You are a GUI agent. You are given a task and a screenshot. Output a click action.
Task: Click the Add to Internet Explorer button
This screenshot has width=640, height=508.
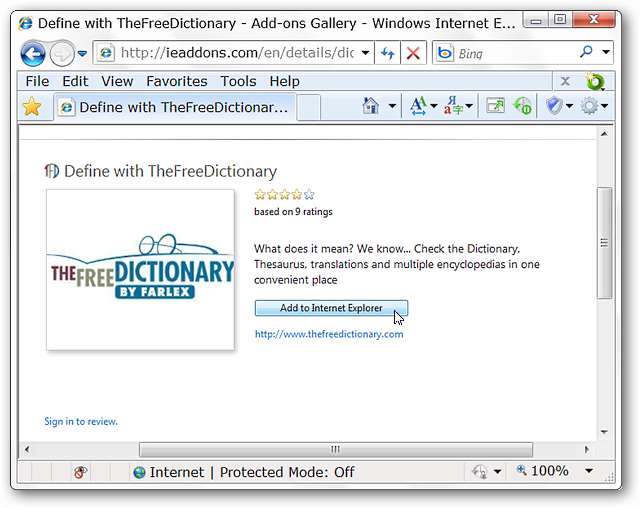pyautogui.click(x=331, y=308)
